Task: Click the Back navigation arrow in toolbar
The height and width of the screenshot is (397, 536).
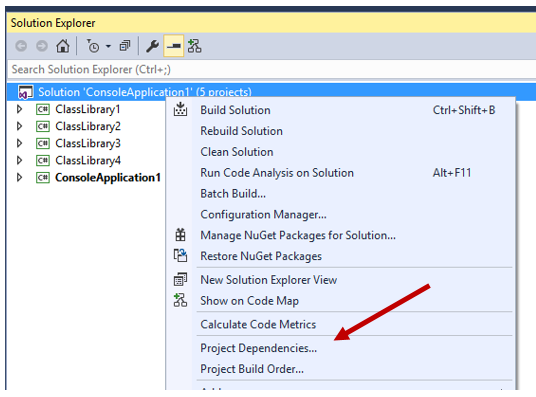Action: point(21,46)
